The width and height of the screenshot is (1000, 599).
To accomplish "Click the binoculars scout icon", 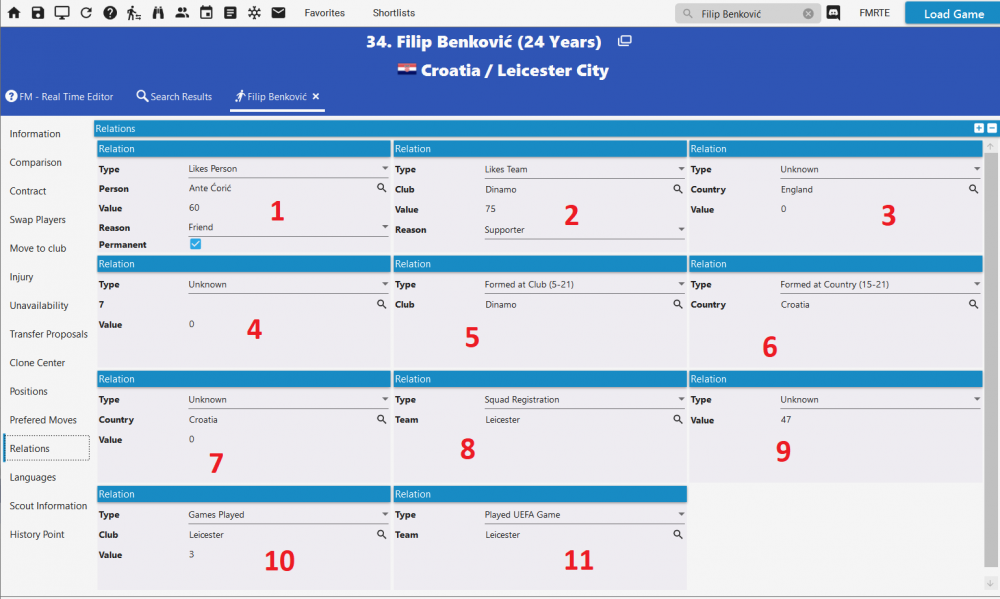I will point(158,13).
